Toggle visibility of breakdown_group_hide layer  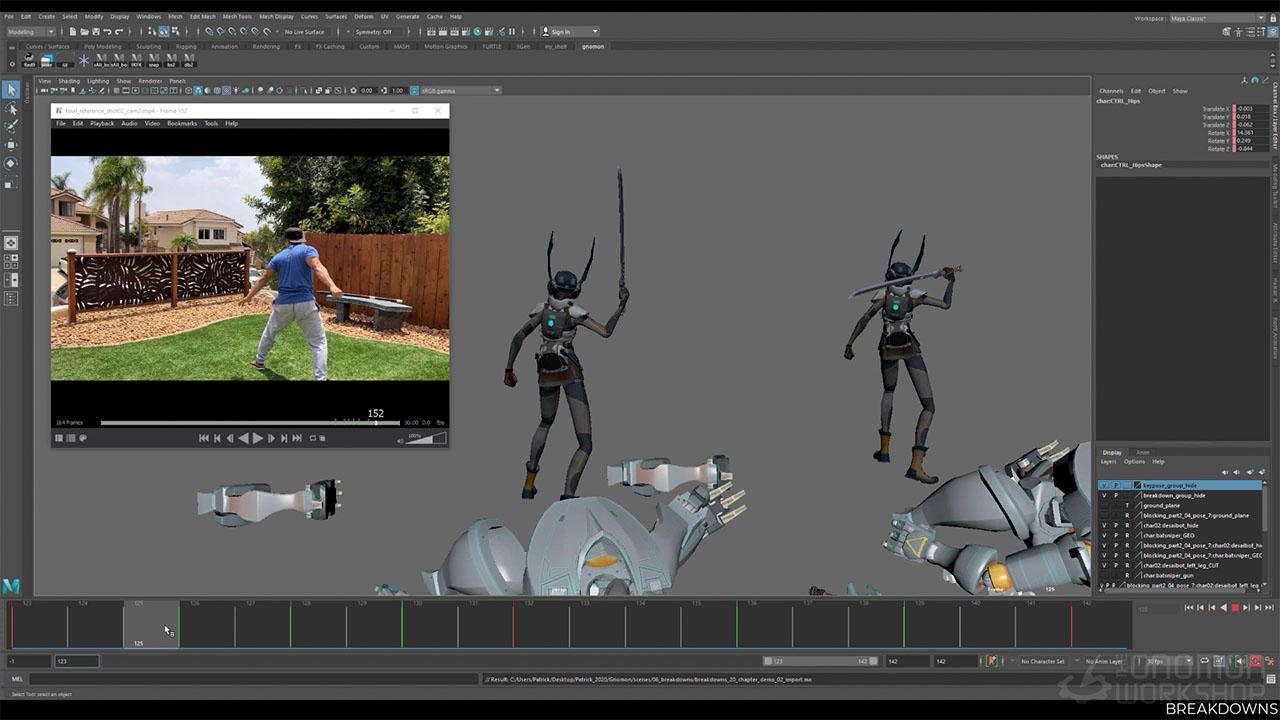(1104, 495)
